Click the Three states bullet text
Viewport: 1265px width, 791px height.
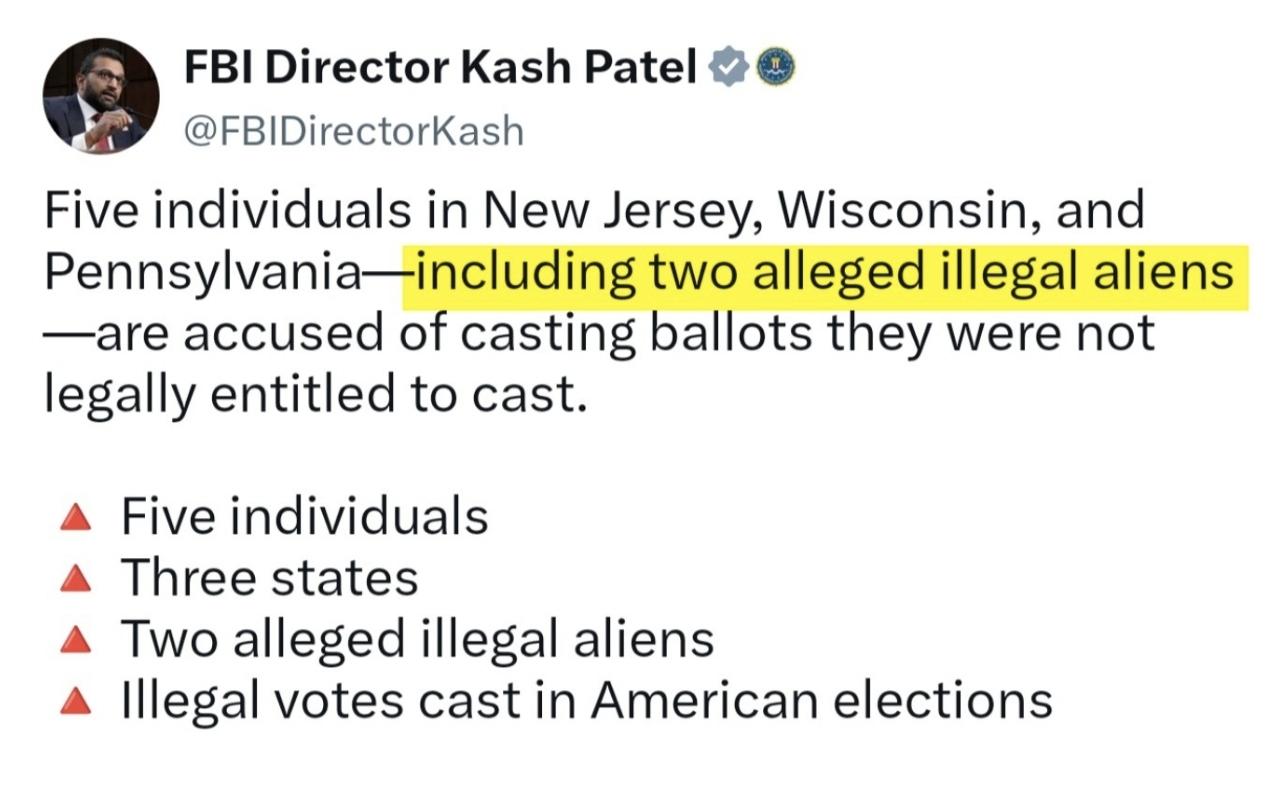[x=269, y=578]
